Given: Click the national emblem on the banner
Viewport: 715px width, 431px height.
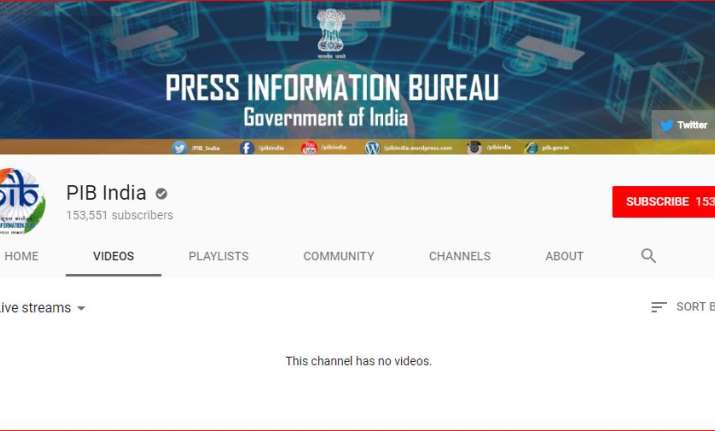Looking at the screenshot, I should 332,33.
